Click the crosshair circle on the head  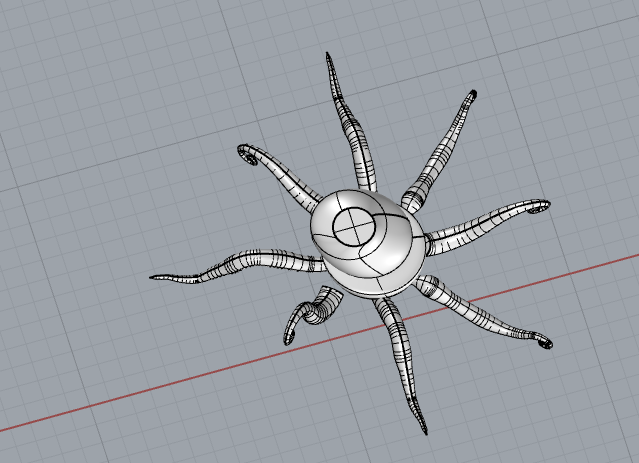coord(352,227)
